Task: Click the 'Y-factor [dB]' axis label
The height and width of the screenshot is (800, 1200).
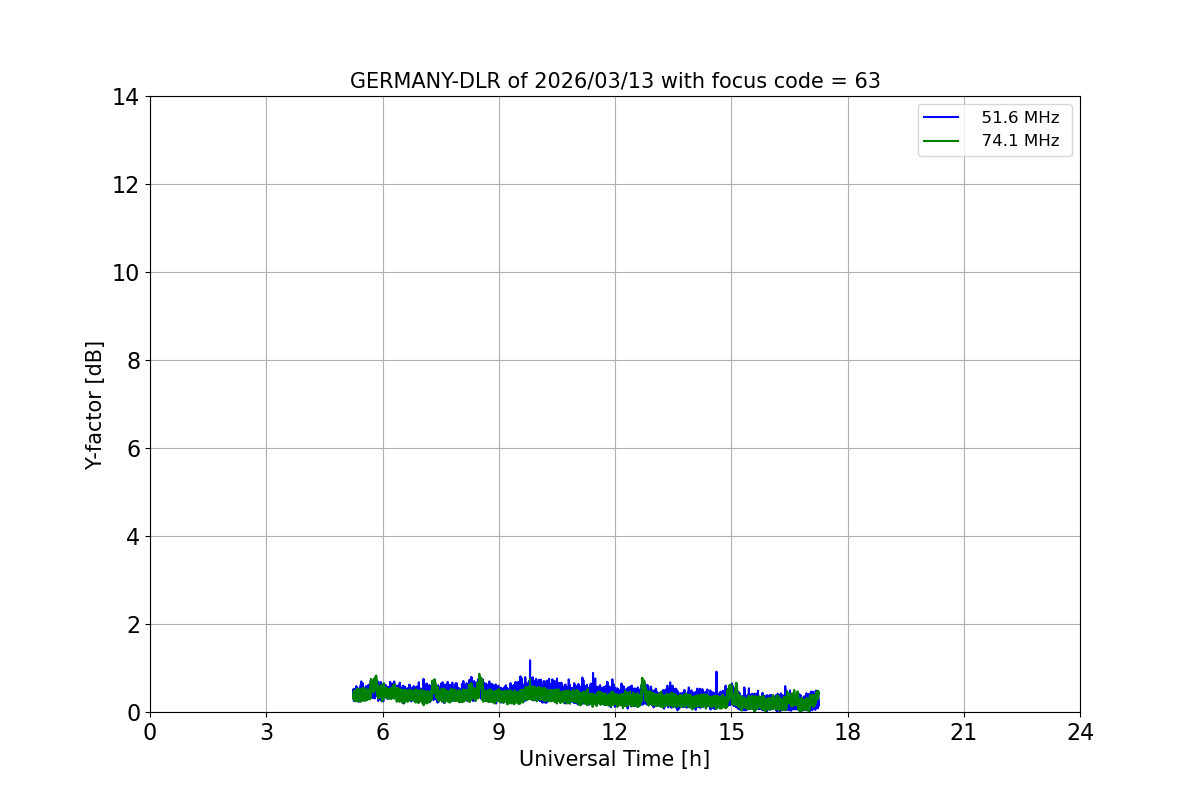Action: [x=94, y=405]
